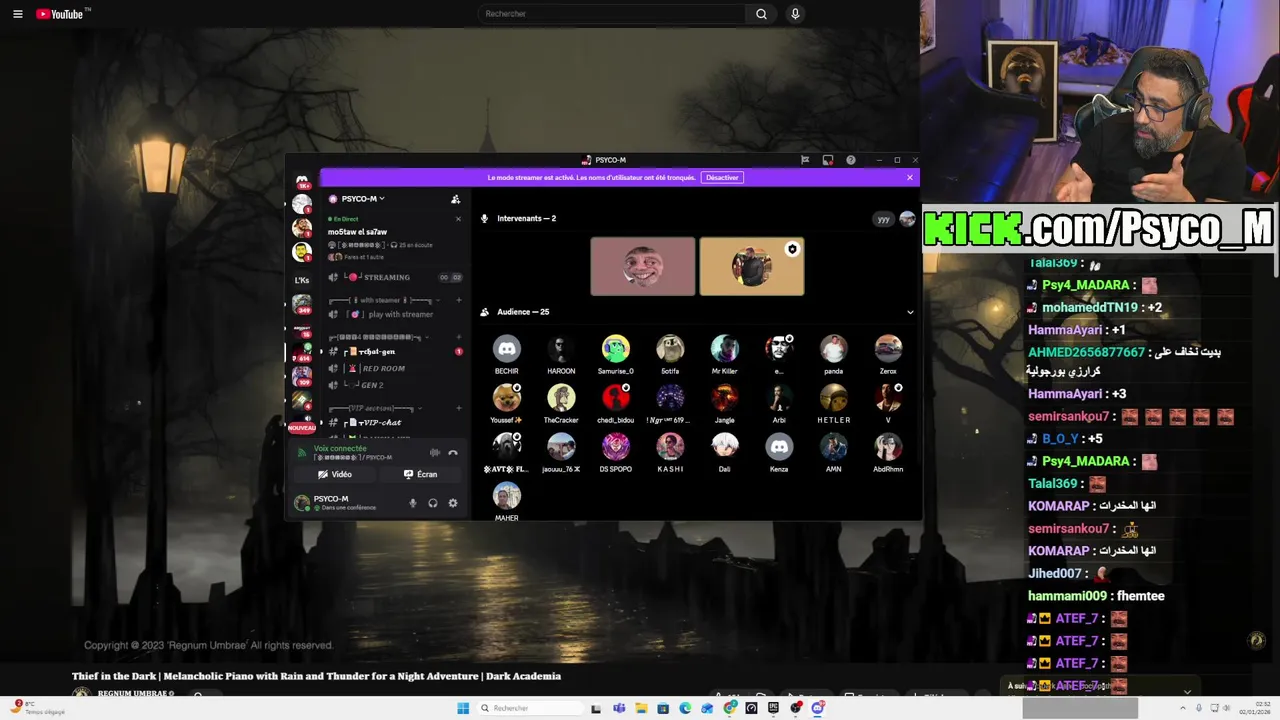The height and width of the screenshot is (720, 1280).
Task: Open the VIP-chat text channel
Action: [395, 422]
